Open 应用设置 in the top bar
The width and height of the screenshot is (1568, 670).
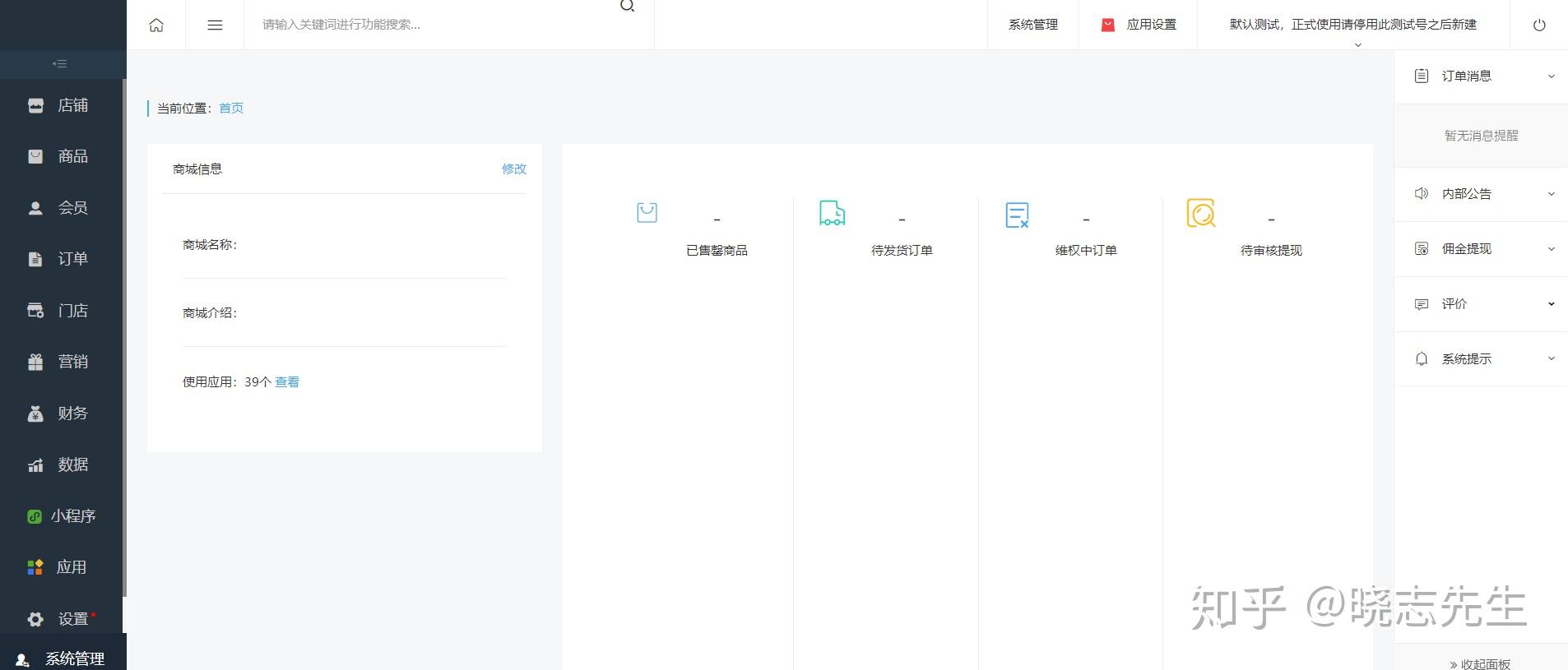(x=1151, y=25)
